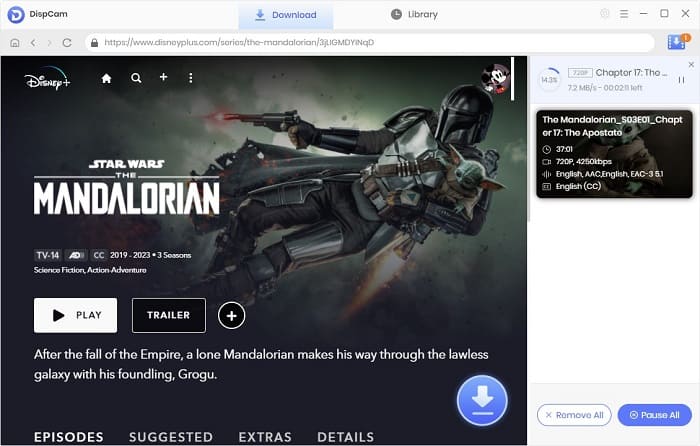Screen dimensions: 700x446
Task: Open the Disney+ more options dots
Action: (191, 78)
